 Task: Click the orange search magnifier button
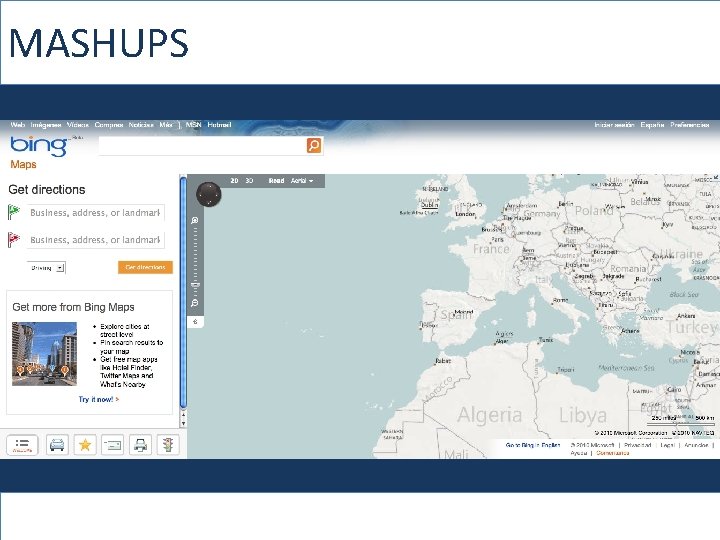(x=314, y=146)
